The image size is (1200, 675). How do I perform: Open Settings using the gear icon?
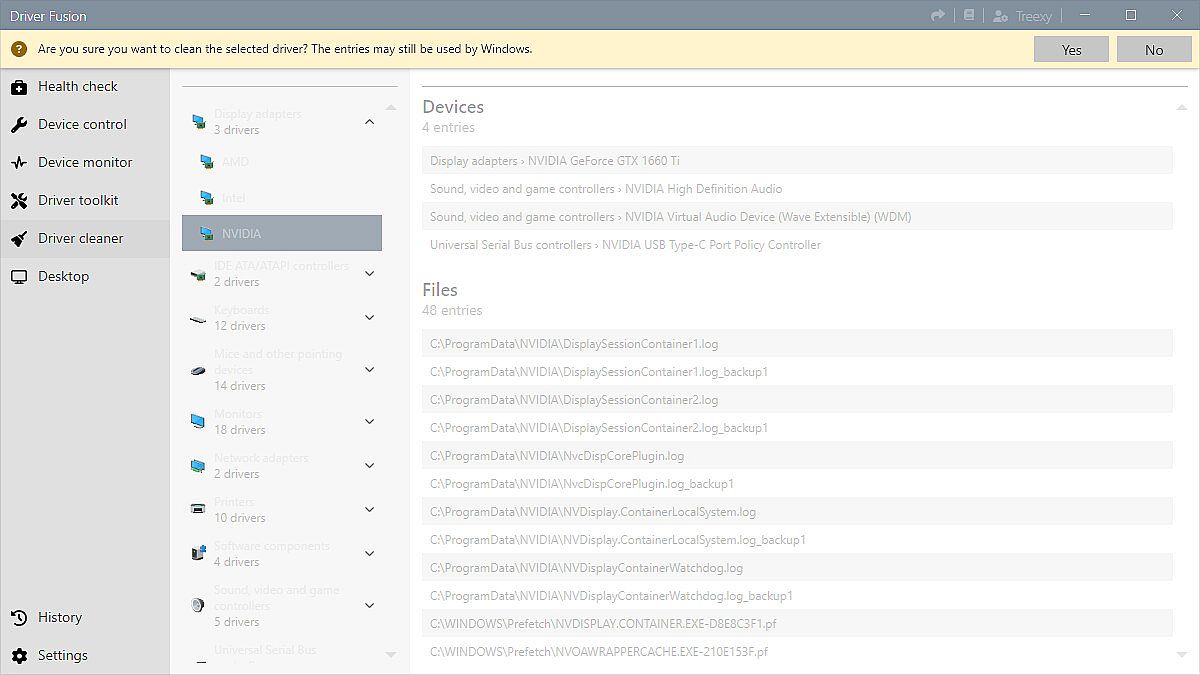pyautogui.click(x=19, y=656)
